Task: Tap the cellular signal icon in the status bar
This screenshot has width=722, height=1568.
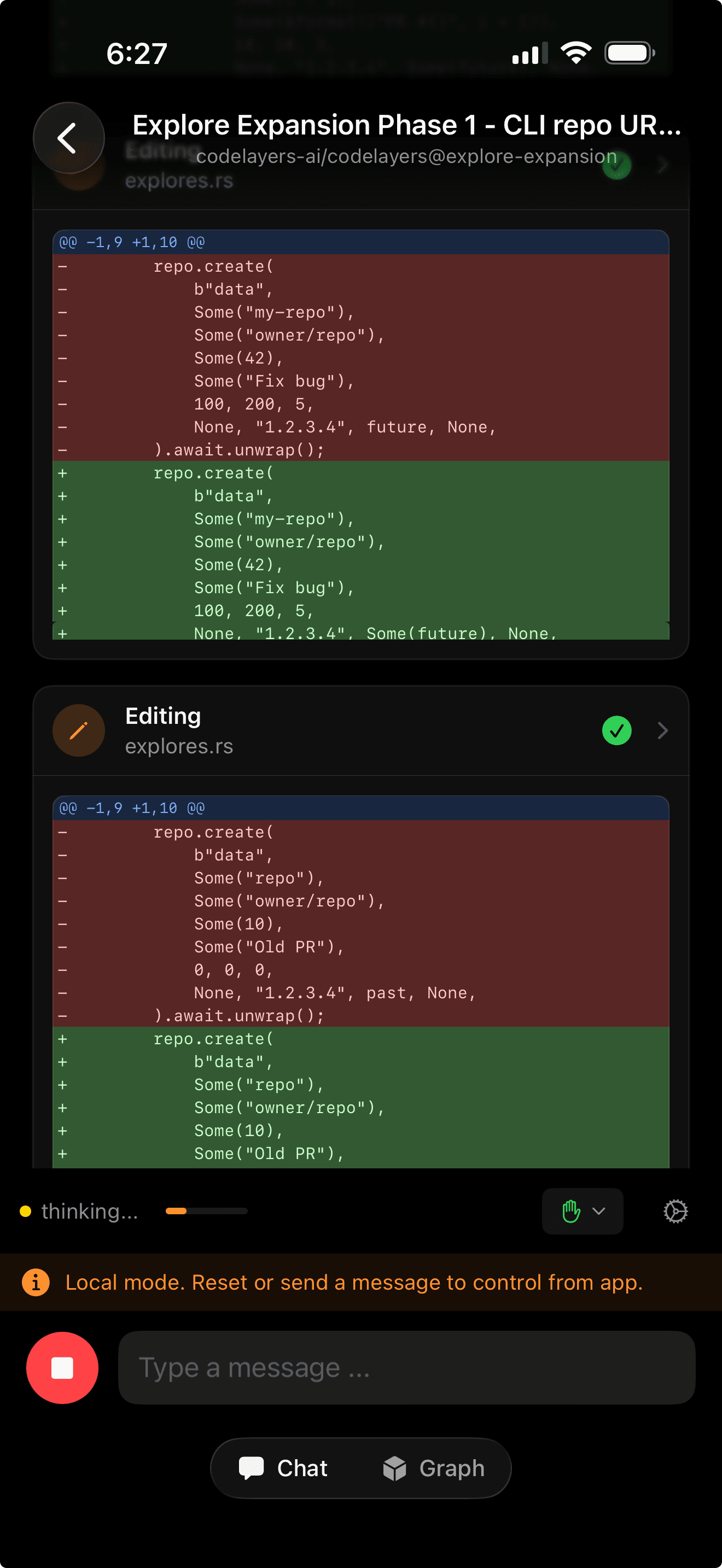Action: (x=529, y=53)
